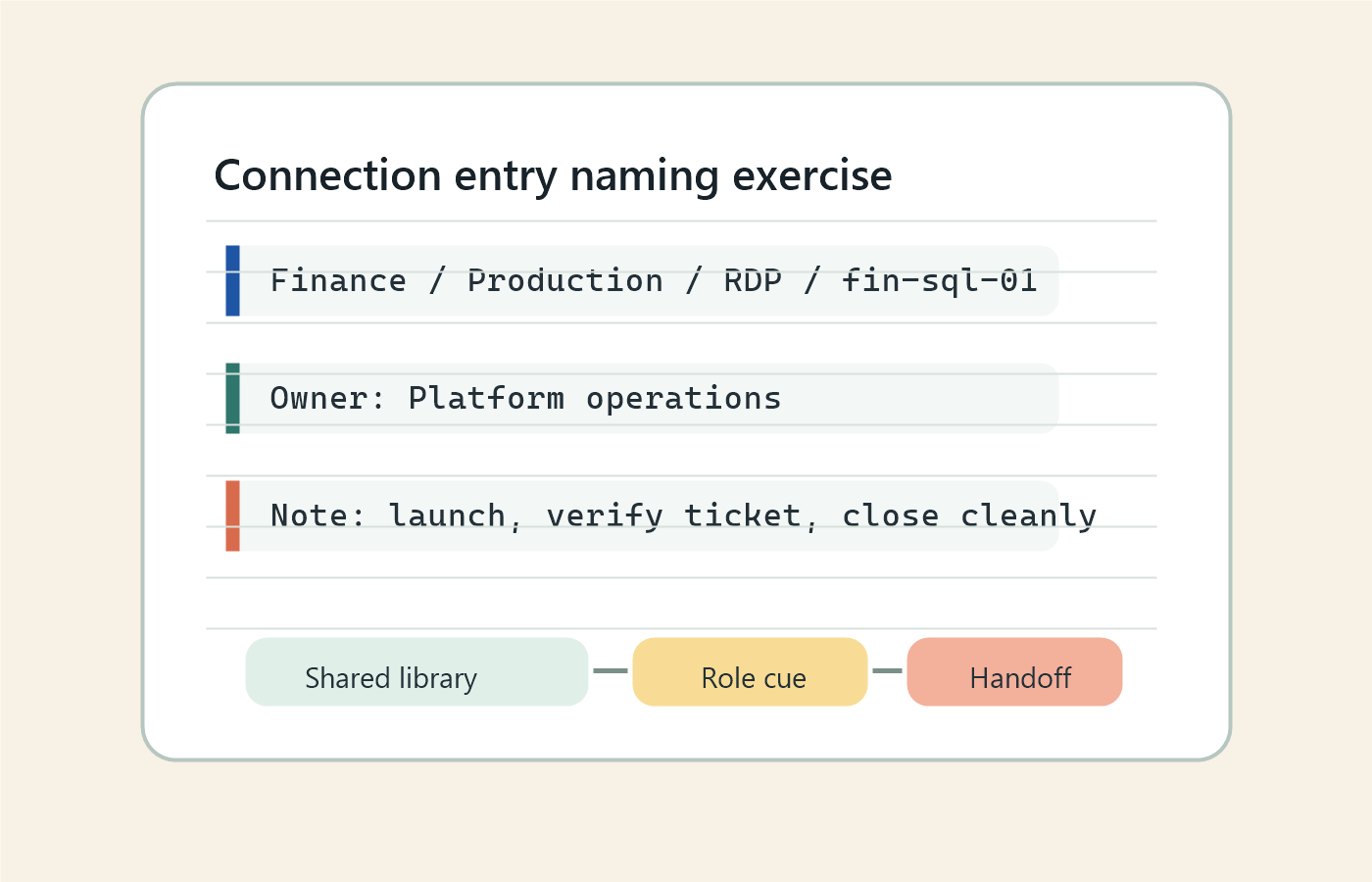Click the Shared library button
The image size is (1372, 882).
[x=416, y=672]
